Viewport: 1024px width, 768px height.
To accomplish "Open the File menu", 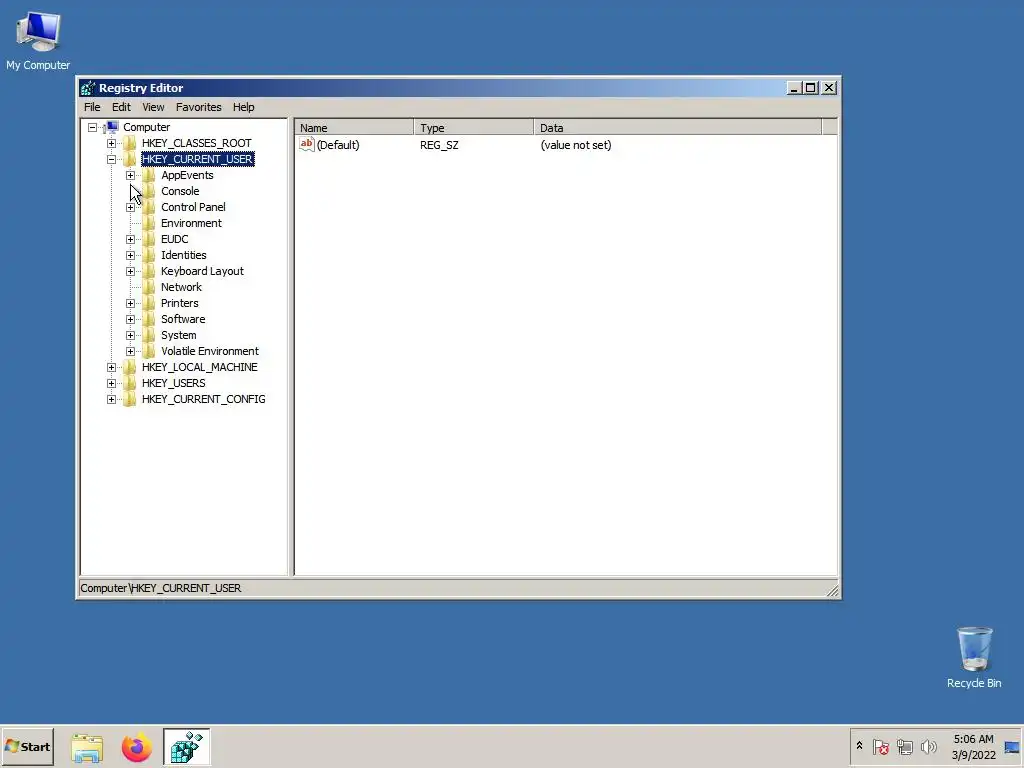I will tap(92, 107).
